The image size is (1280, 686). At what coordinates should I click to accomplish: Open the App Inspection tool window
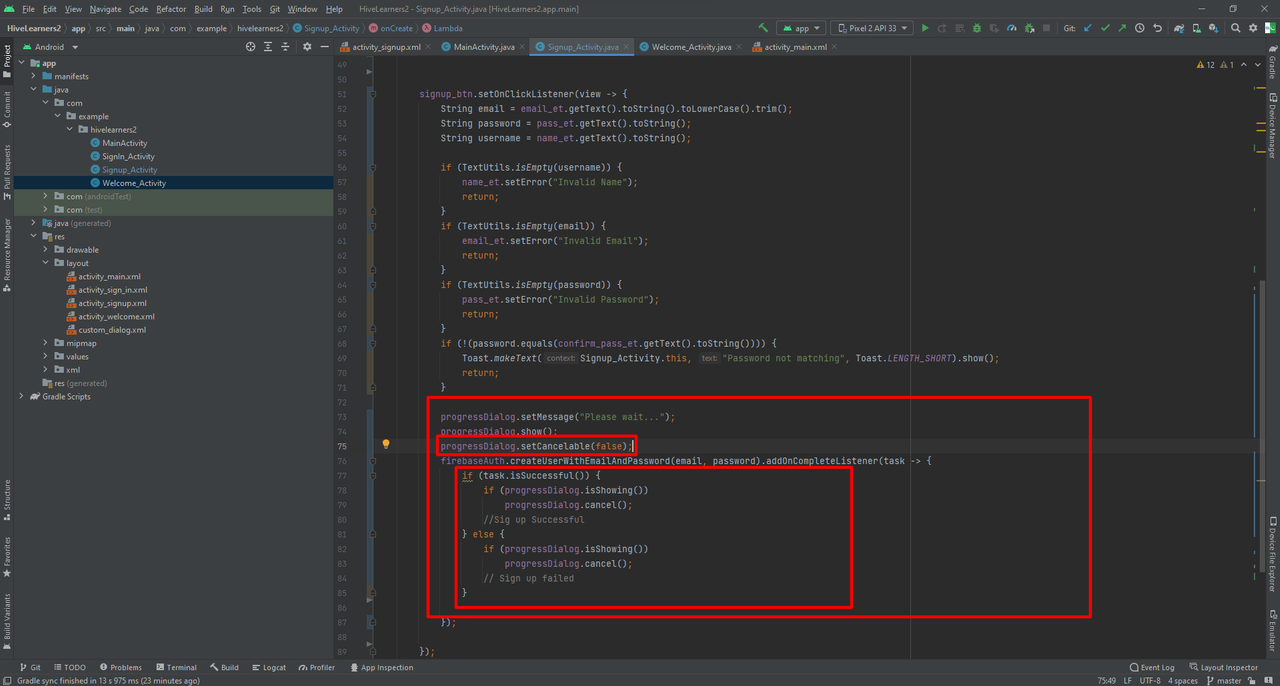click(x=381, y=667)
